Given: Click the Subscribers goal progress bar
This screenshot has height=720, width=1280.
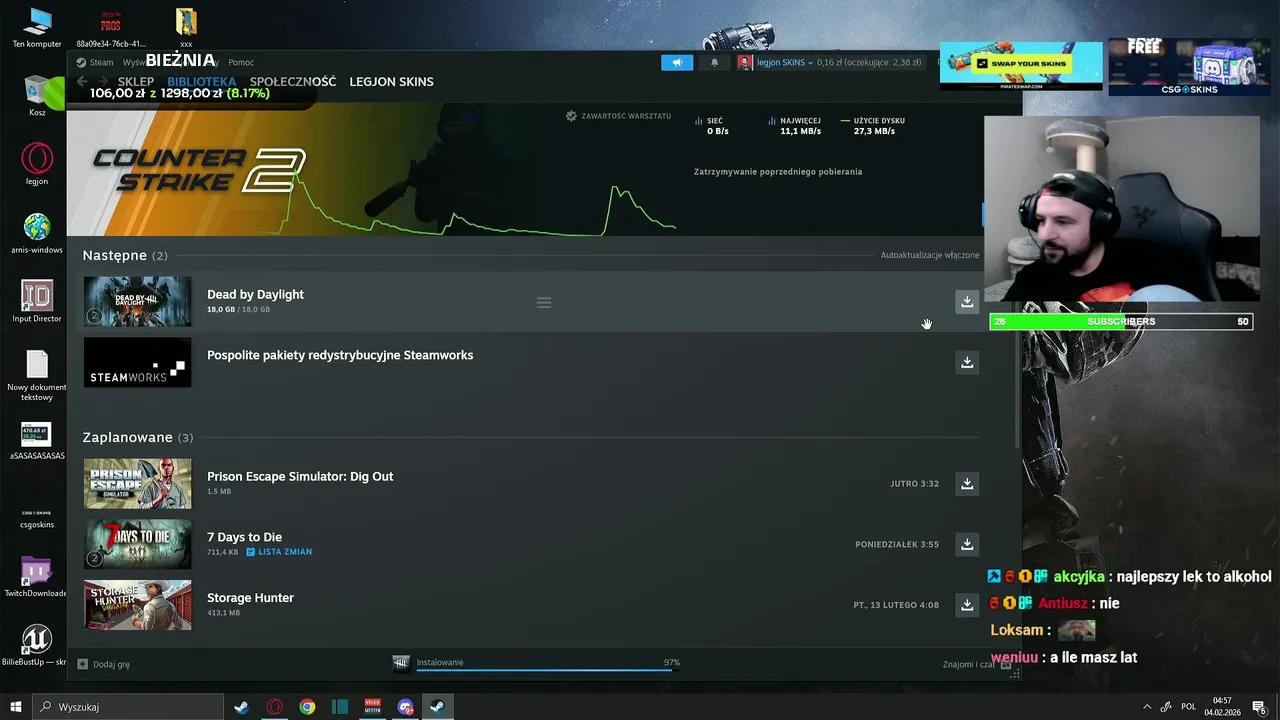Looking at the screenshot, I should pyautogui.click(x=1121, y=321).
